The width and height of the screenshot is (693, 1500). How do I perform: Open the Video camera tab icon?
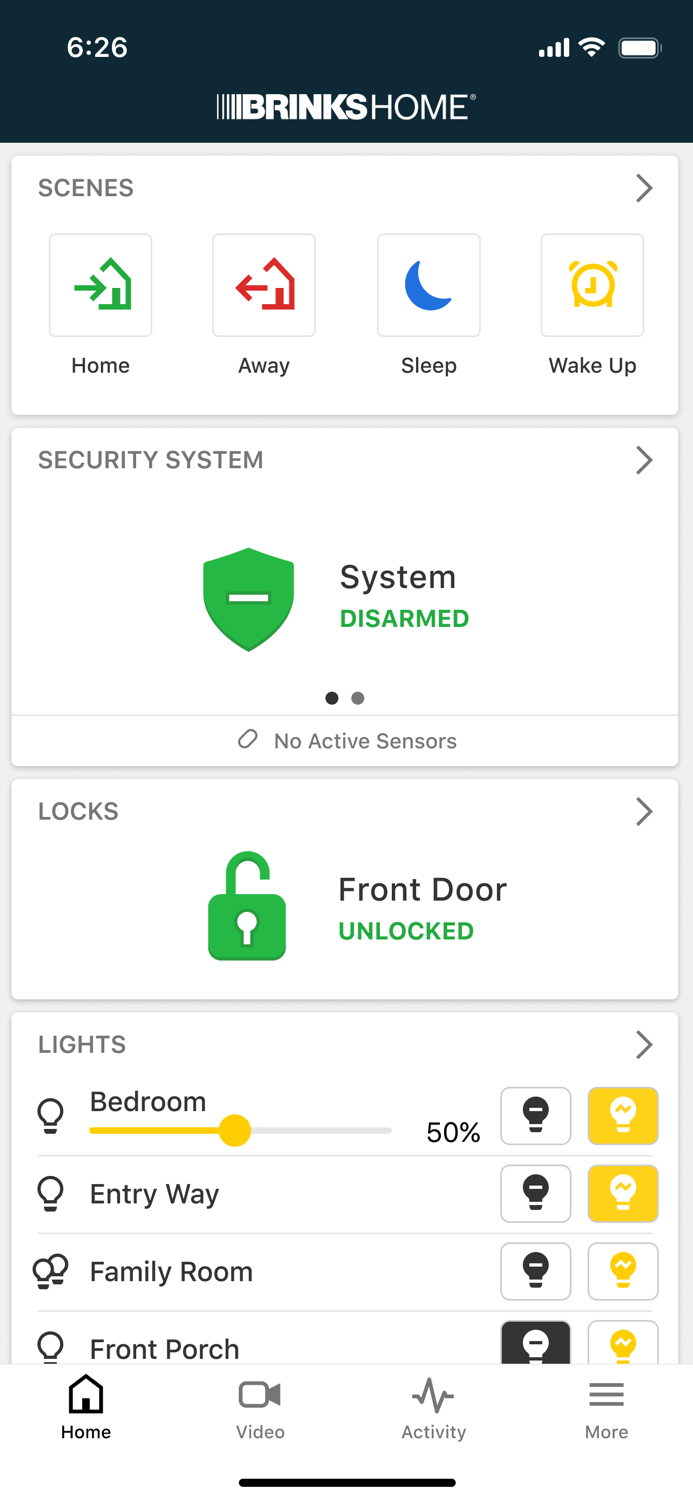pyautogui.click(x=260, y=1393)
